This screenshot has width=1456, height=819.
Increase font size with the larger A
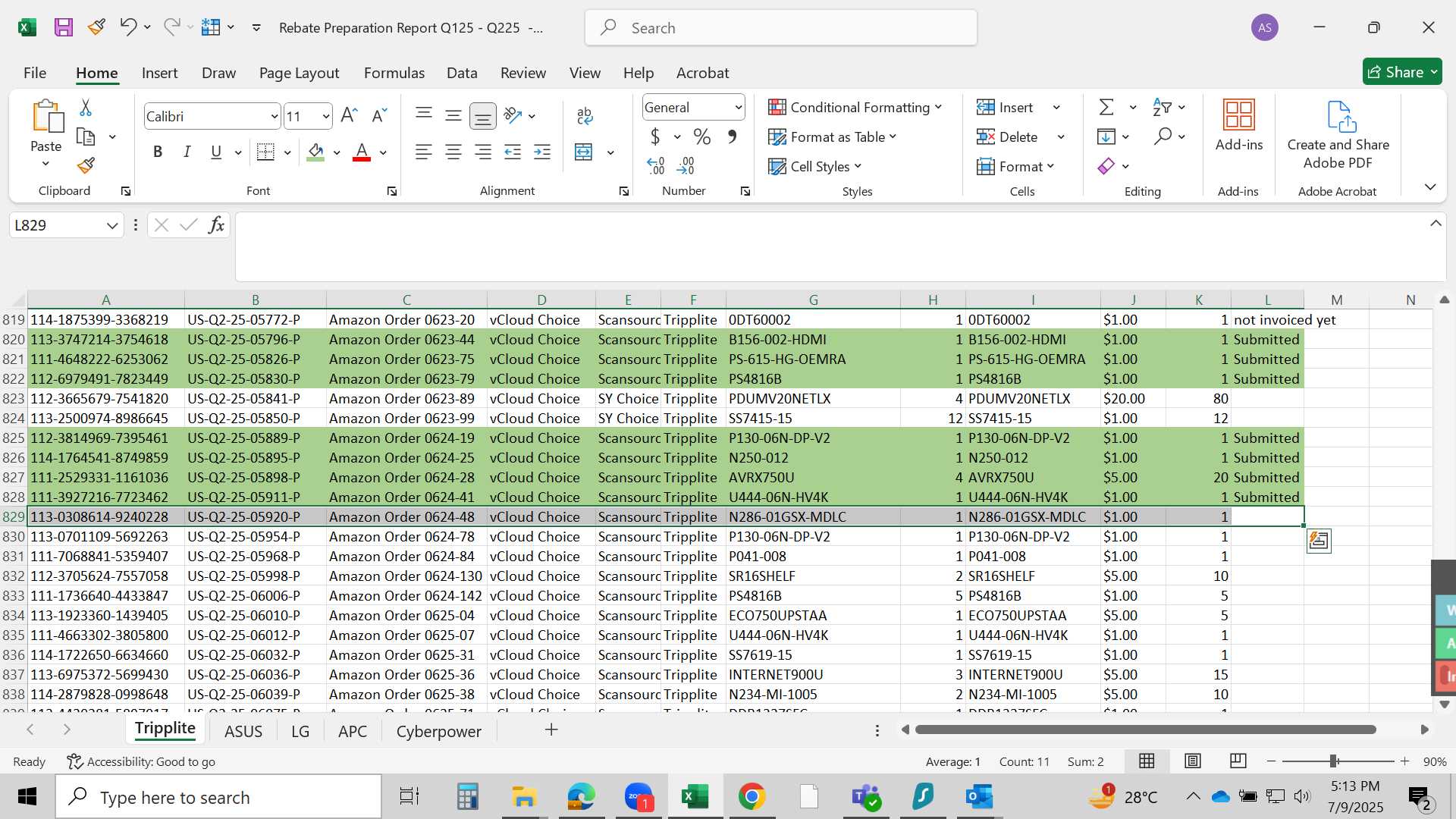[349, 115]
